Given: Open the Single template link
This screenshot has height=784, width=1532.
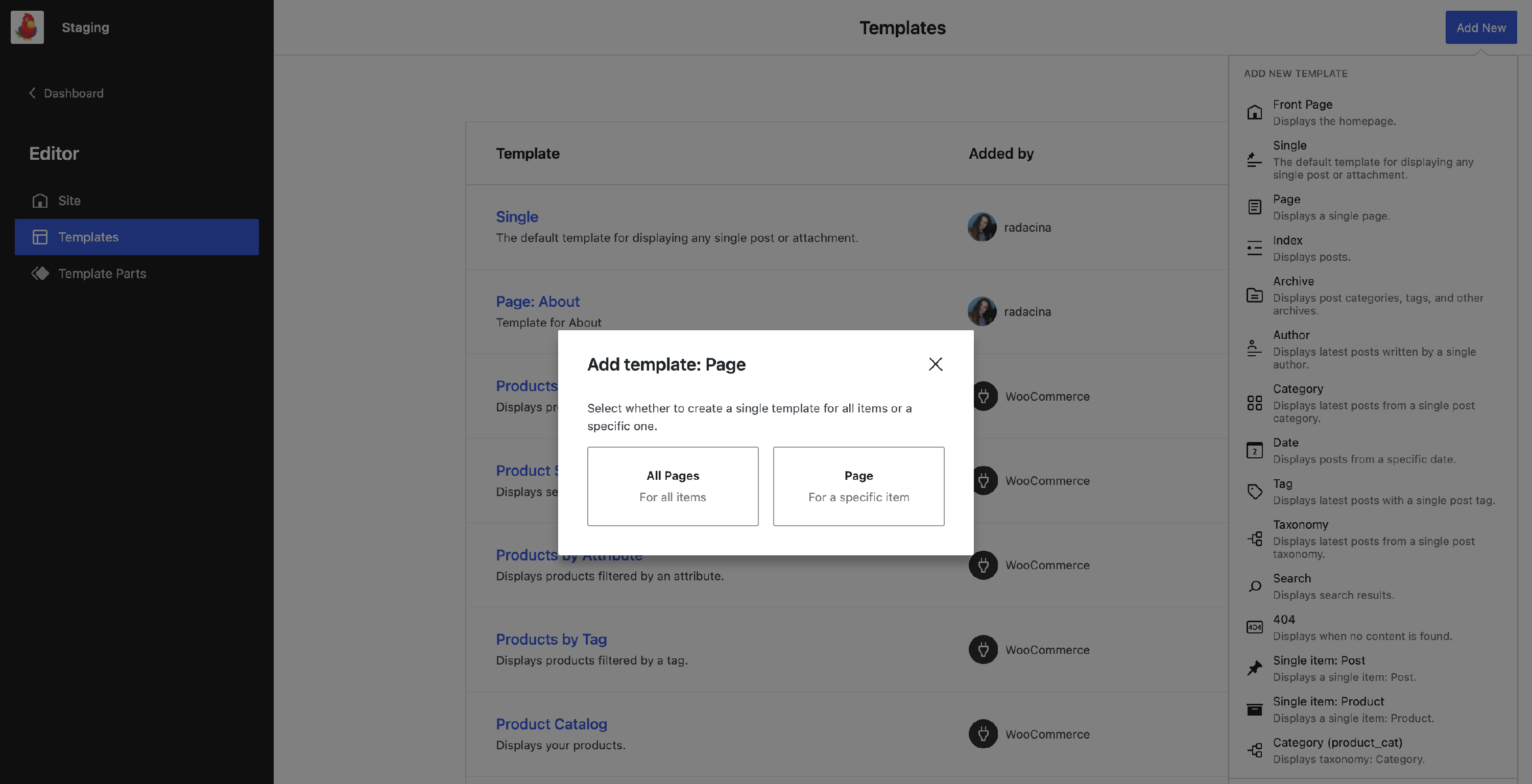Looking at the screenshot, I should pyautogui.click(x=517, y=217).
